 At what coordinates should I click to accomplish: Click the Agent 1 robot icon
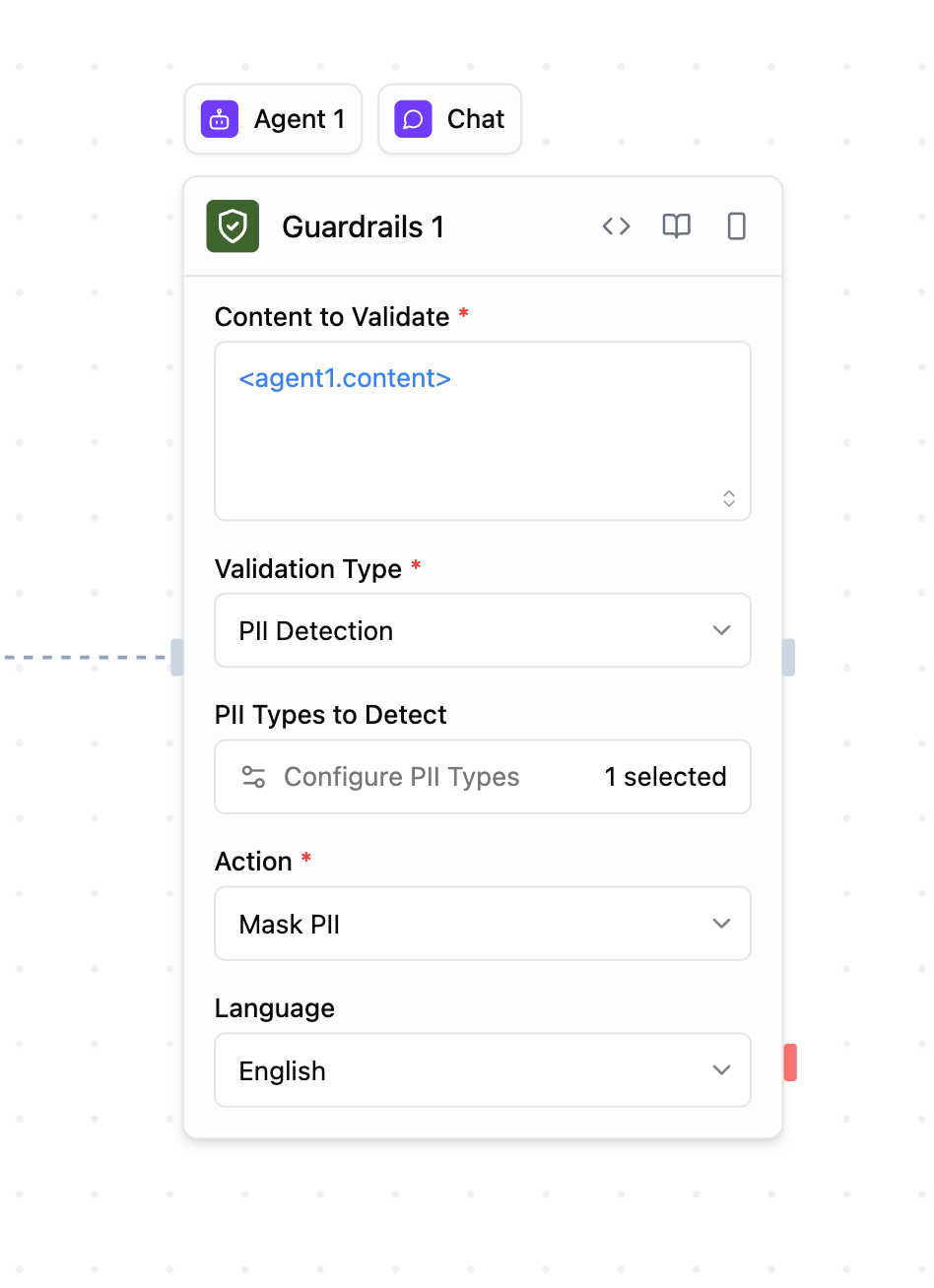pyautogui.click(x=220, y=119)
